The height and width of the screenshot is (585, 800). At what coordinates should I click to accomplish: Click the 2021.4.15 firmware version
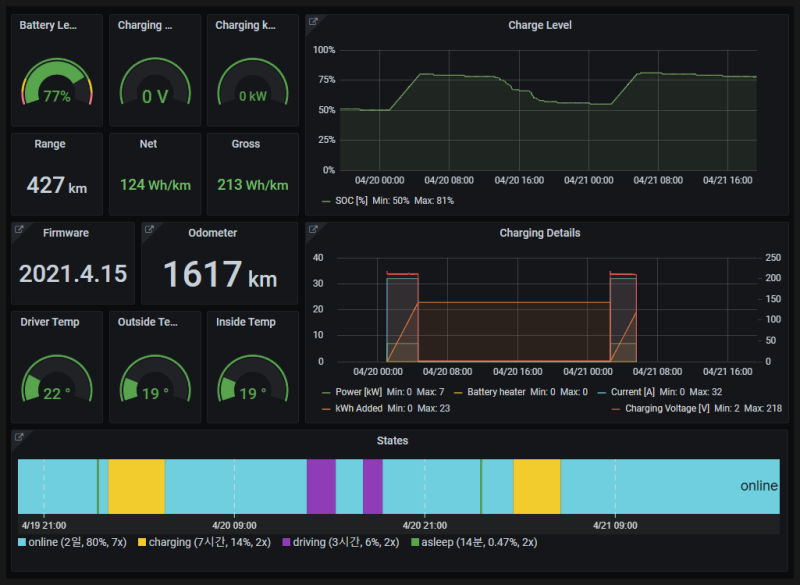pyautogui.click(x=73, y=274)
